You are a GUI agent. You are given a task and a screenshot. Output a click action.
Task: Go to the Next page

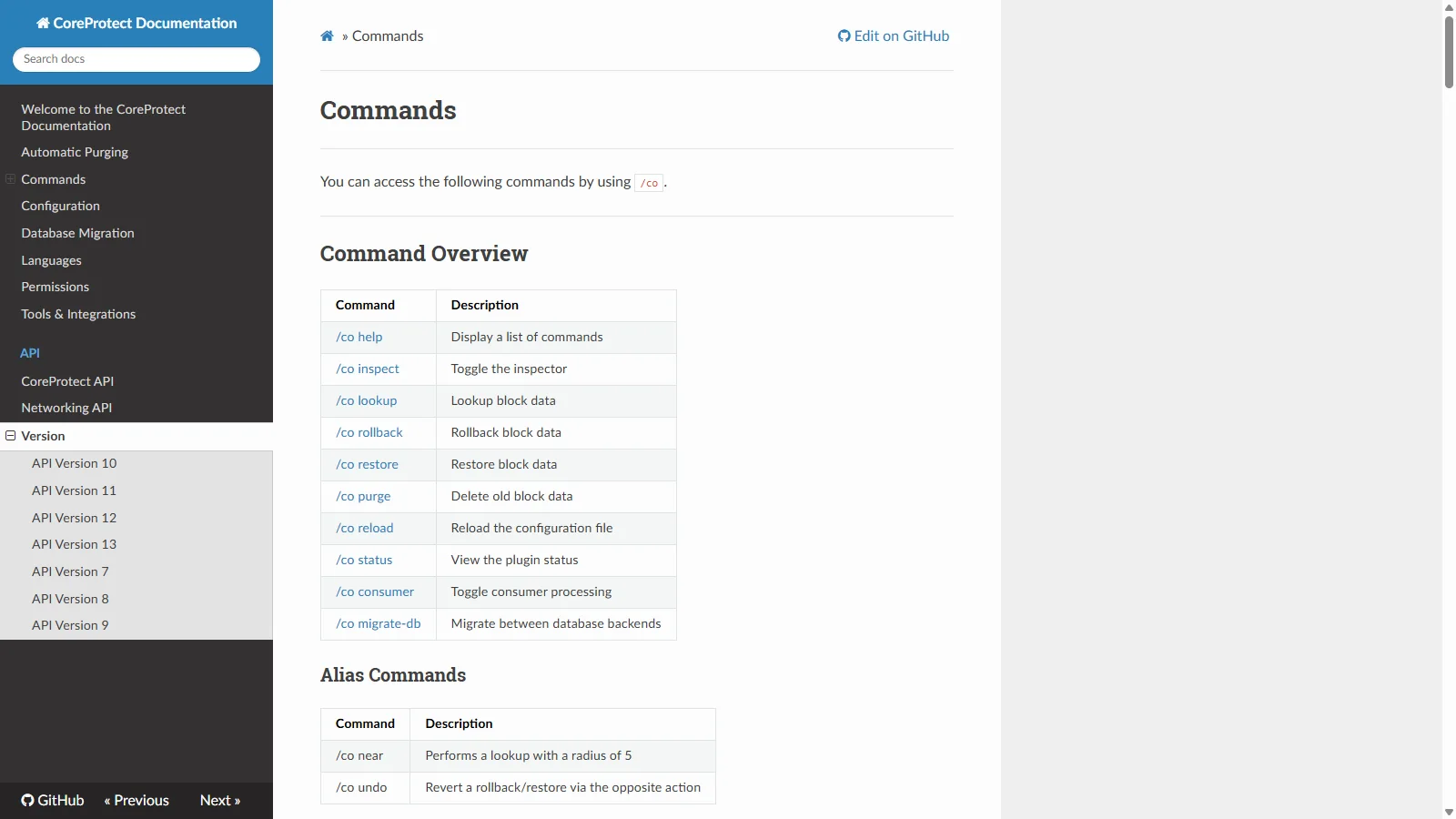point(220,801)
